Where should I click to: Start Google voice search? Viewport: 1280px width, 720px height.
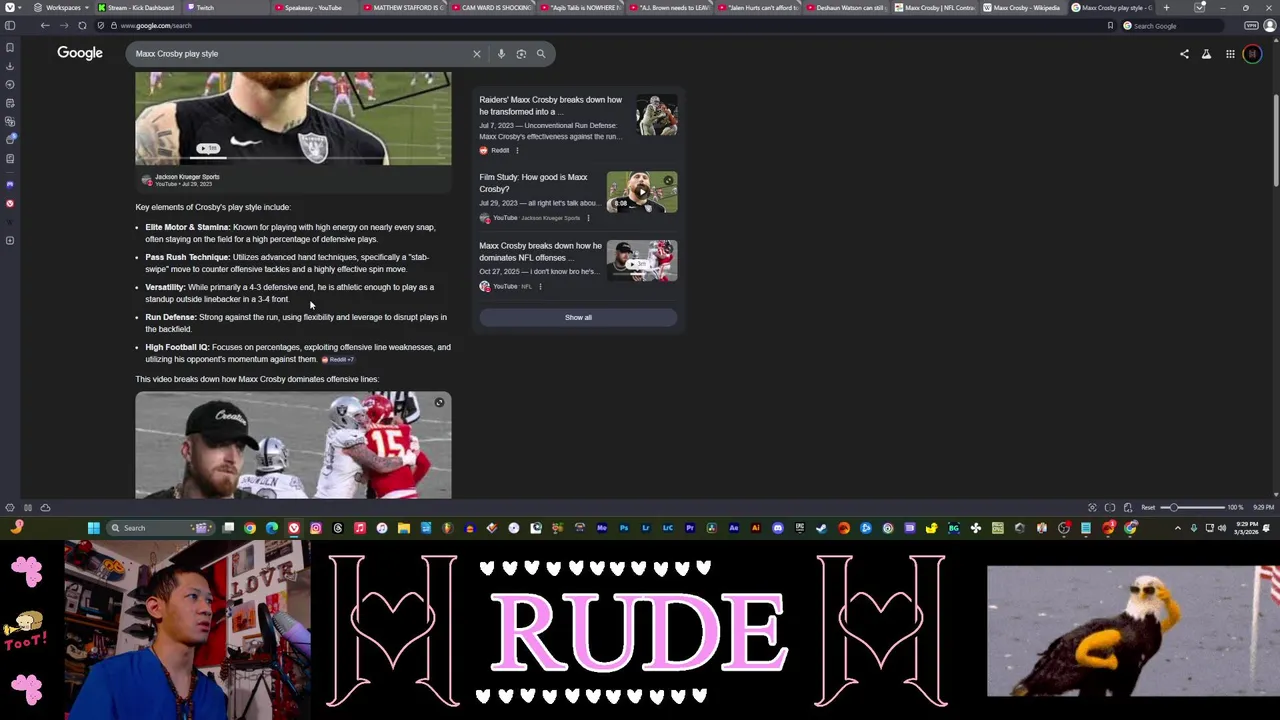501,54
